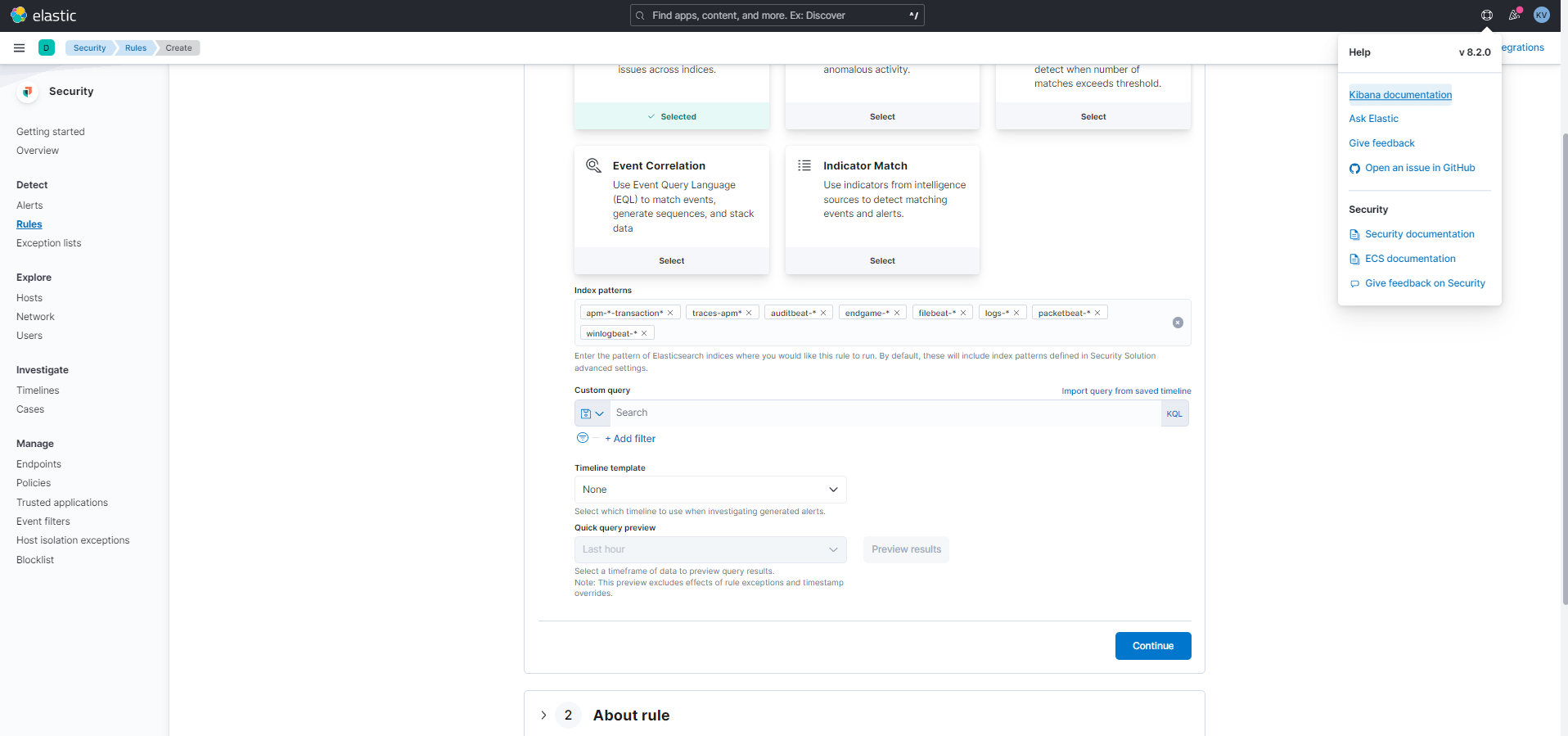Image resolution: width=1568 pixels, height=736 pixels.
Task: Open ECS documentation link
Action: (1410, 259)
